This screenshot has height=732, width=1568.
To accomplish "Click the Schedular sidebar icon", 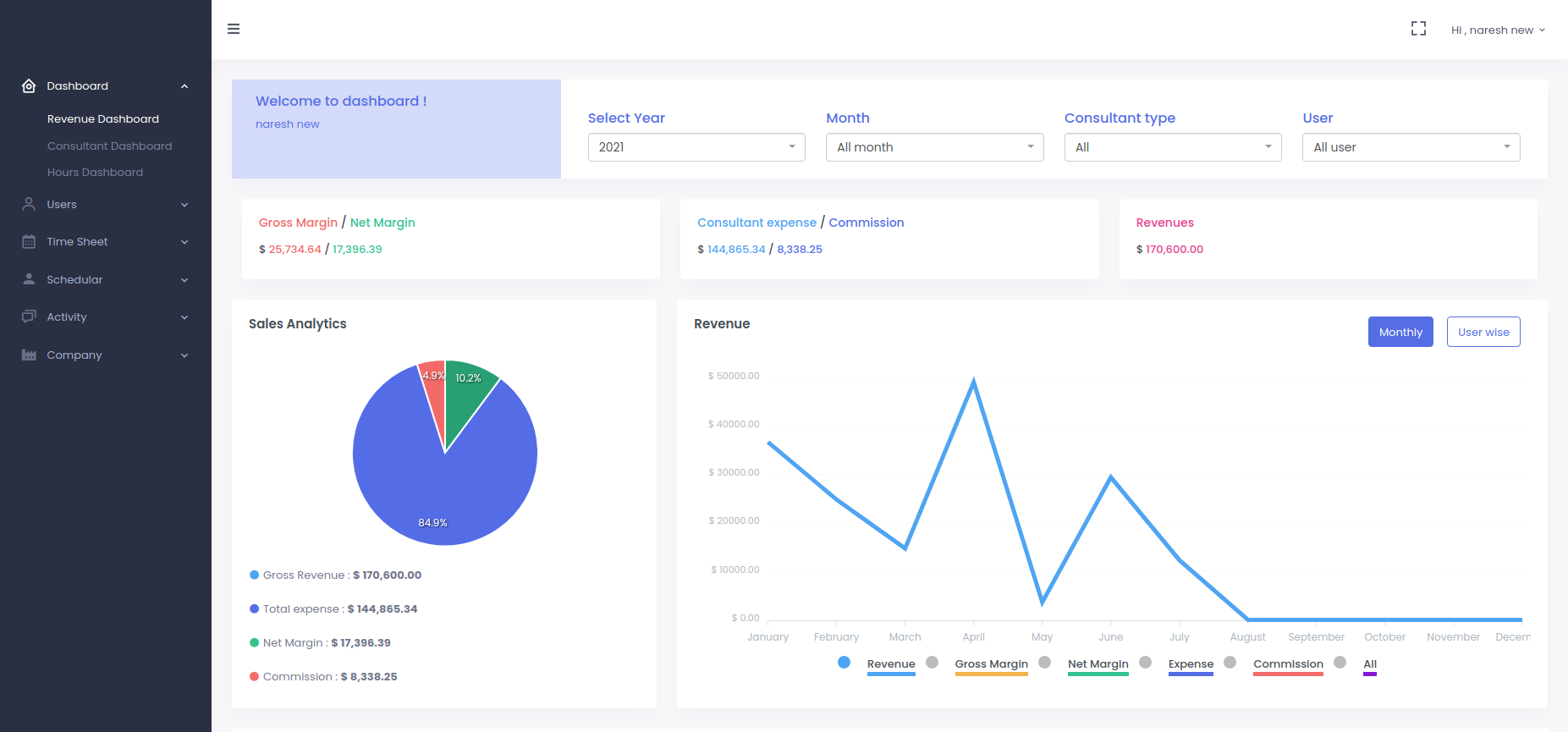I will [x=29, y=279].
